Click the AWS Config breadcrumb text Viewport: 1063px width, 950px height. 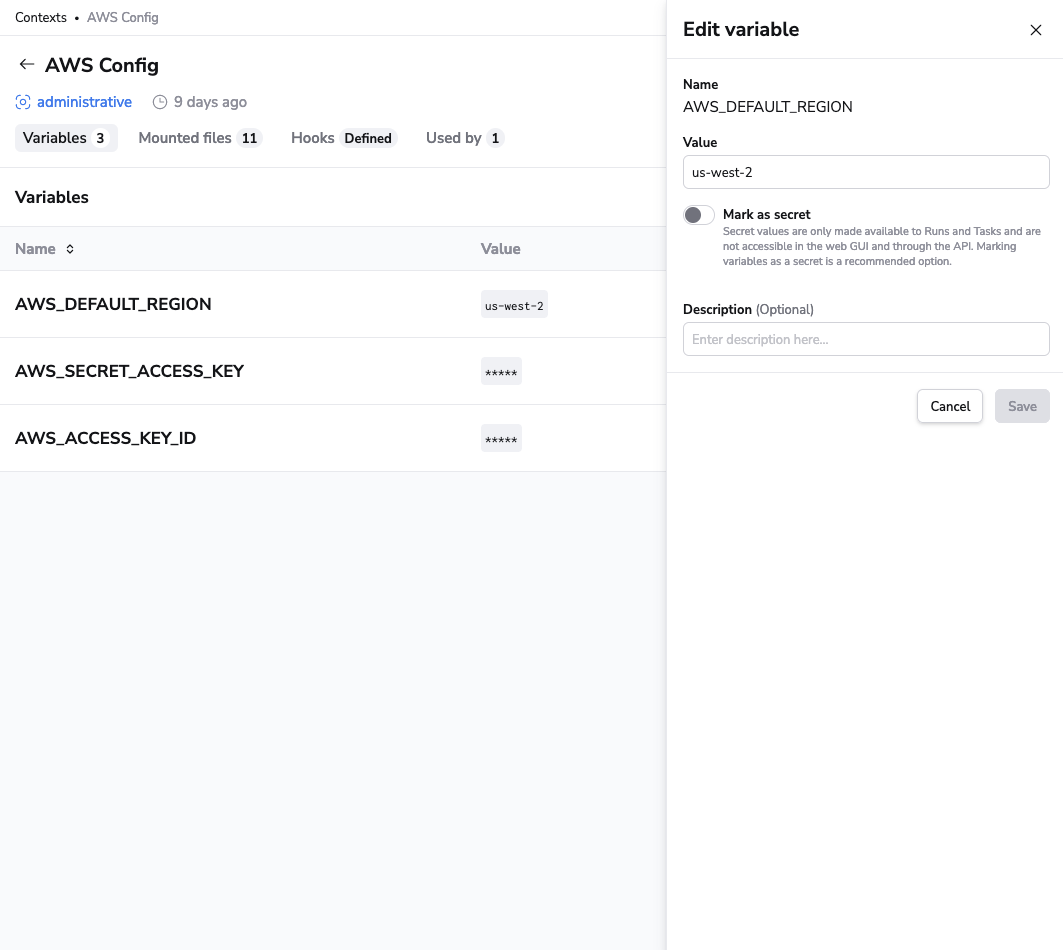(x=123, y=18)
